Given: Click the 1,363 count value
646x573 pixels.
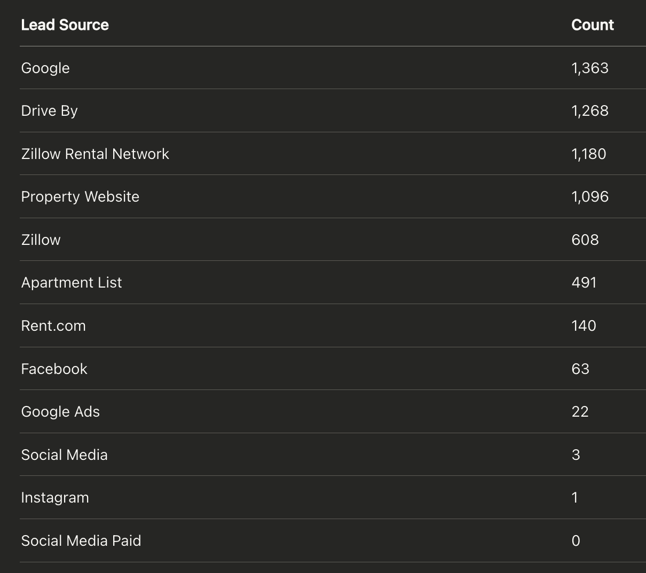Looking at the screenshot, I should point(590,68).
